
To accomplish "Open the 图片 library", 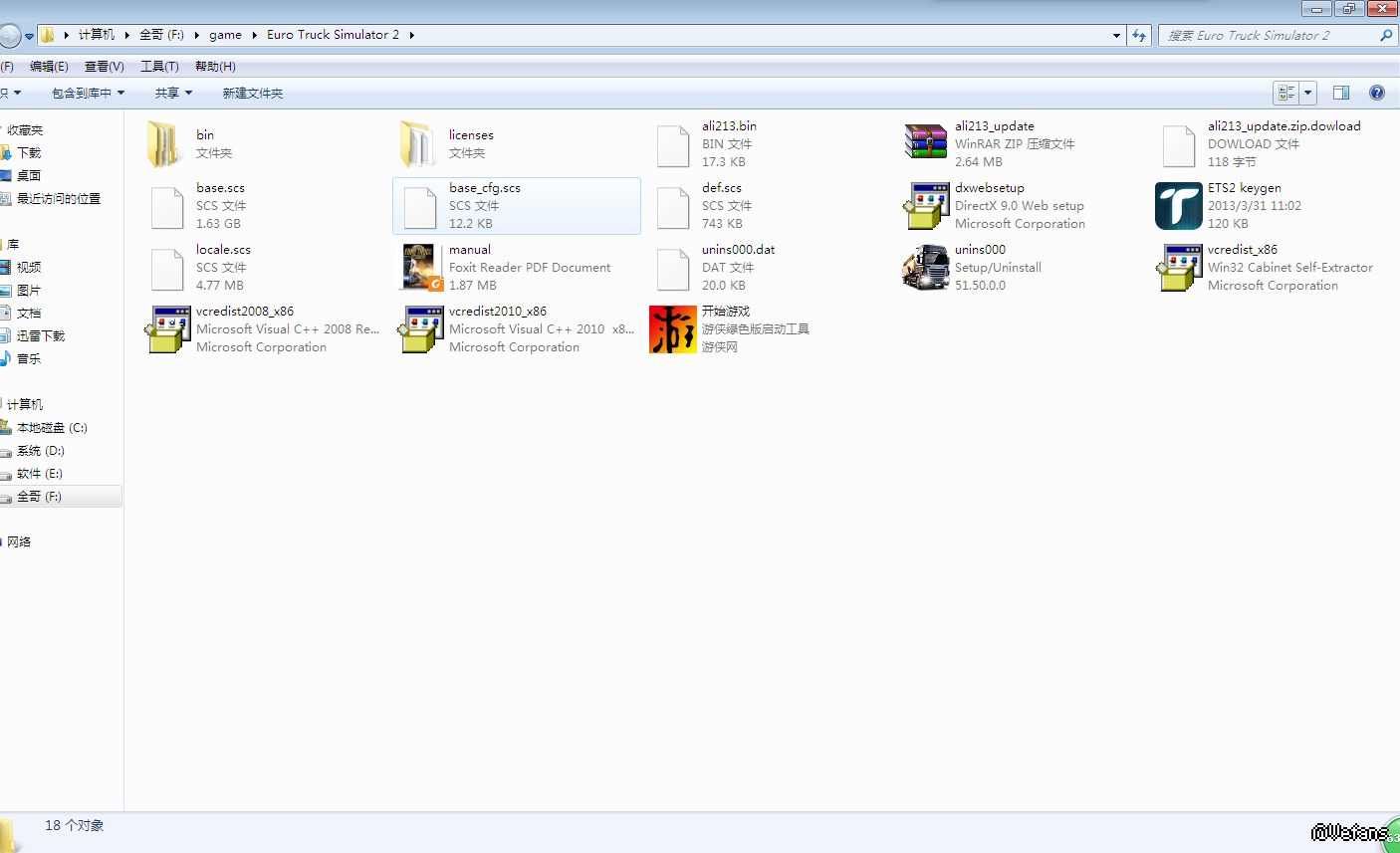I will click(x=29, y=290).
